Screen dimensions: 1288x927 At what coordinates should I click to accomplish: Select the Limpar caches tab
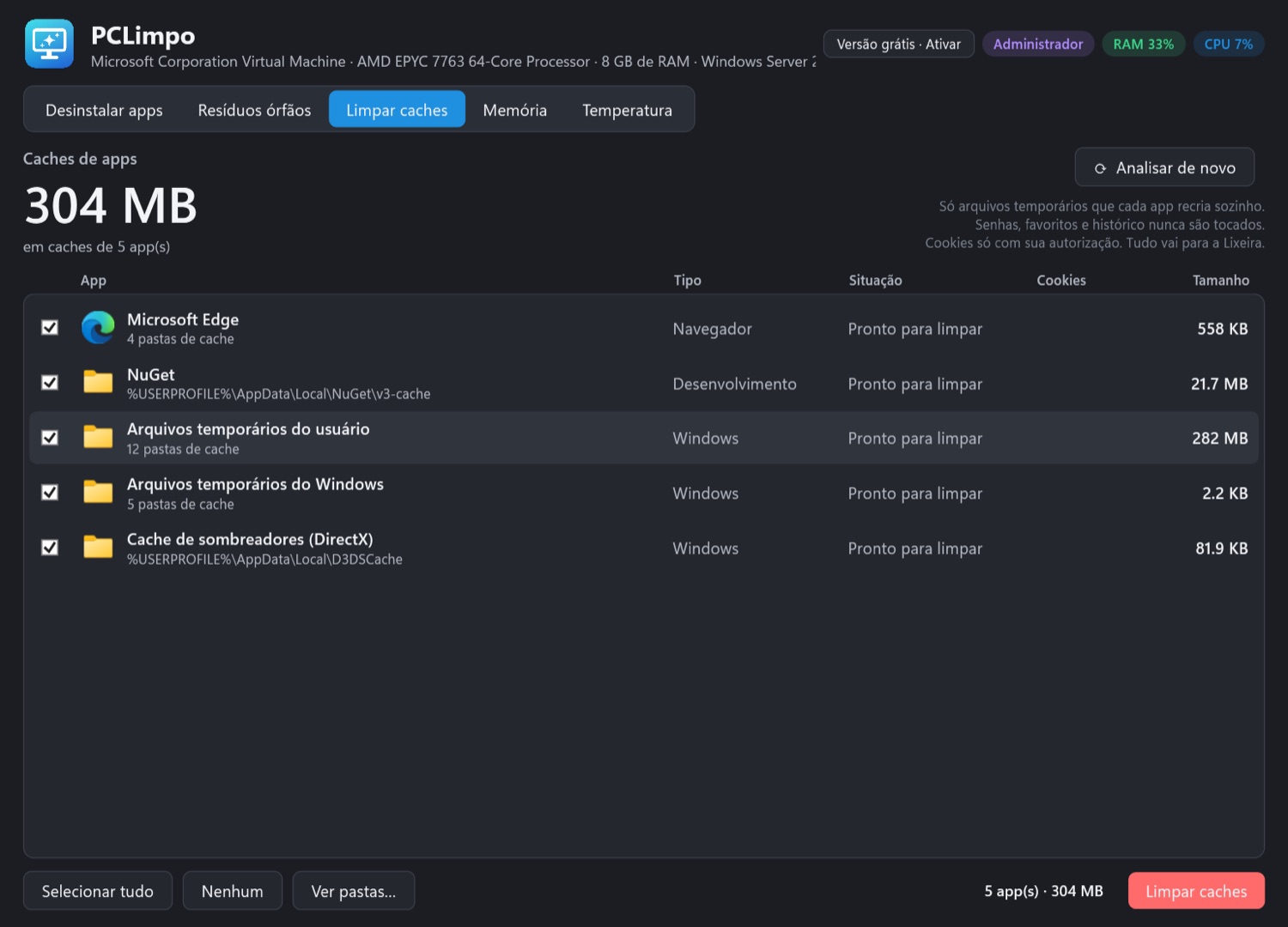click(397, 110)
